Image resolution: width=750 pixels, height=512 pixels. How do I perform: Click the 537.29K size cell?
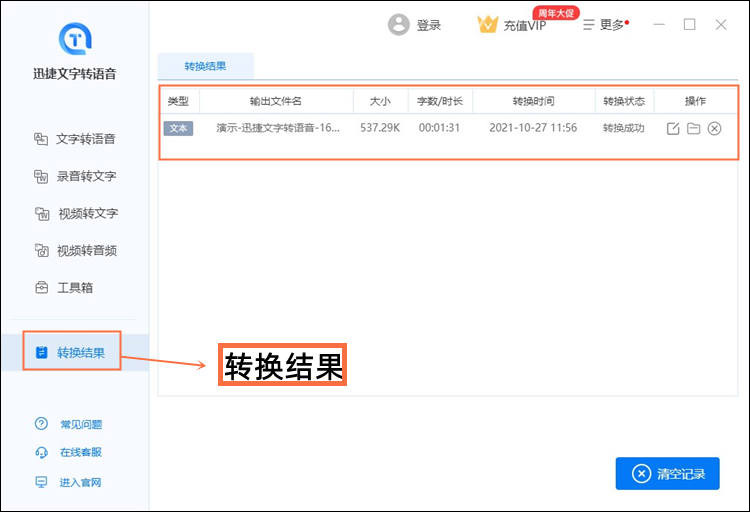380,128
